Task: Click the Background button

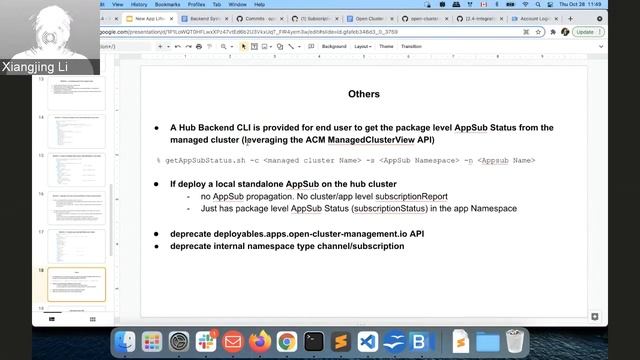Action: [334, 47]
